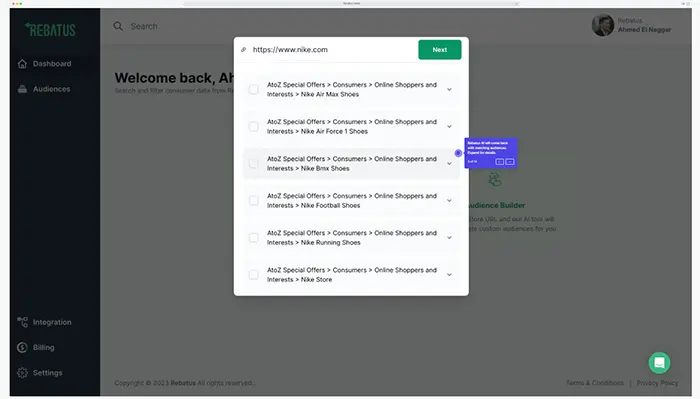Click the Nike Running Shoes audience text

tap(352, 237)
